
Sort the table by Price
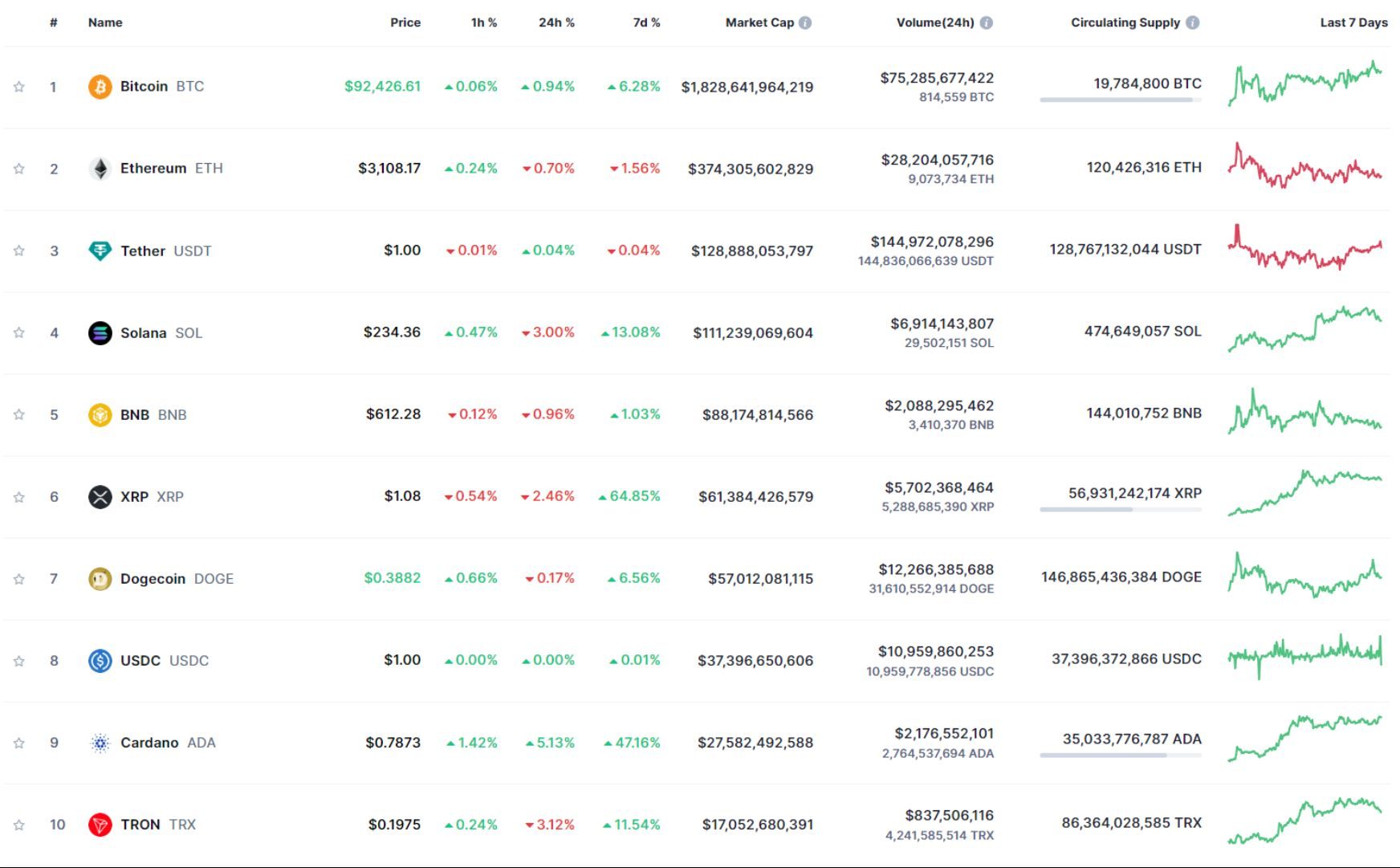click(x=405, y=22)
